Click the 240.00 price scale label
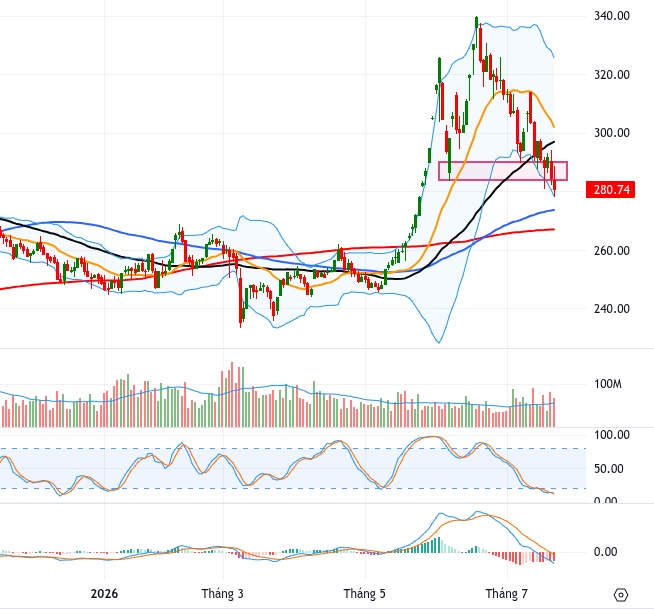Viewport: 654px width, 609px height. pos(612,309)
